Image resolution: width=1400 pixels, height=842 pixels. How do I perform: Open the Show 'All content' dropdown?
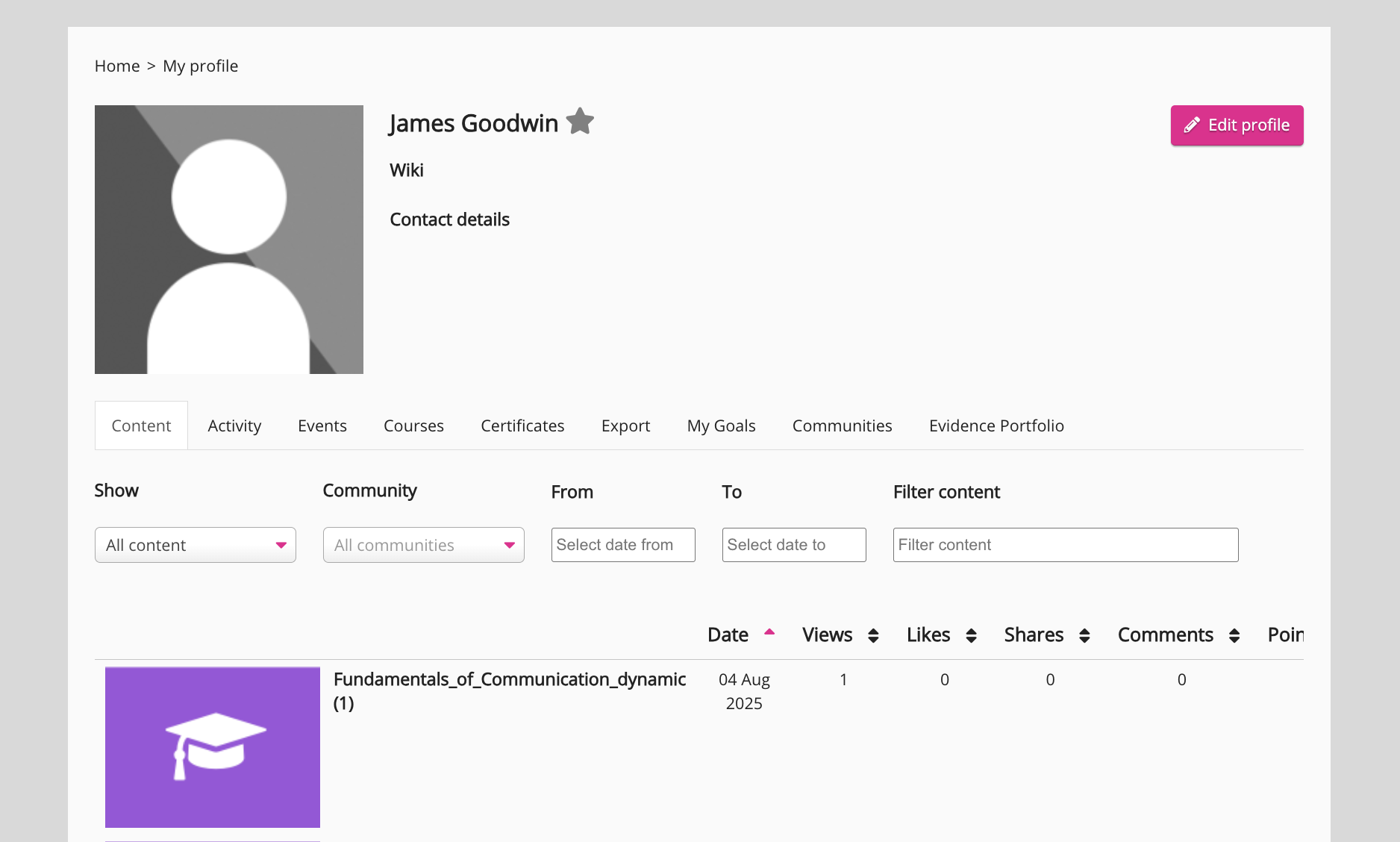(196, 545)
